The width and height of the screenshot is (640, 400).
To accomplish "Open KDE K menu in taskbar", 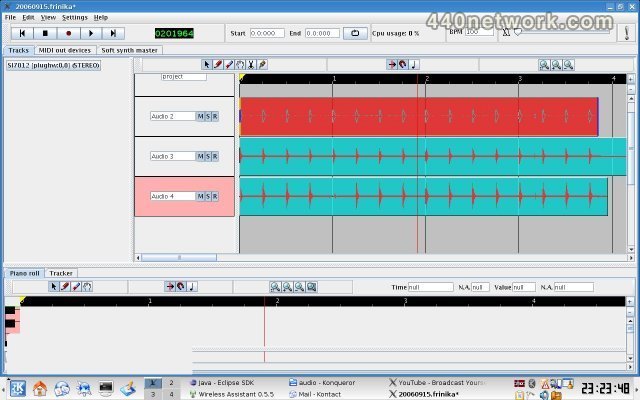I will [x=18, y=388].
